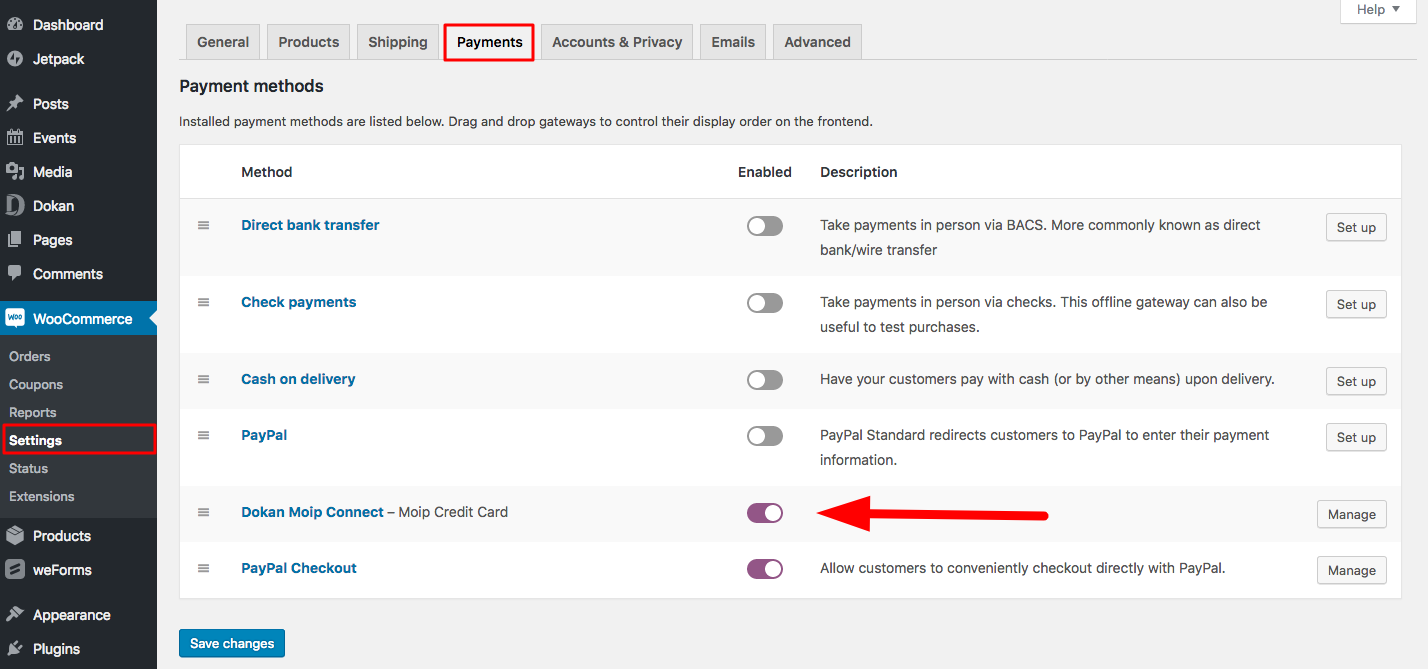The width and height of the screenshot is (1428, 669).
Task: Select the Payments tab
Action: pos(490,42)
